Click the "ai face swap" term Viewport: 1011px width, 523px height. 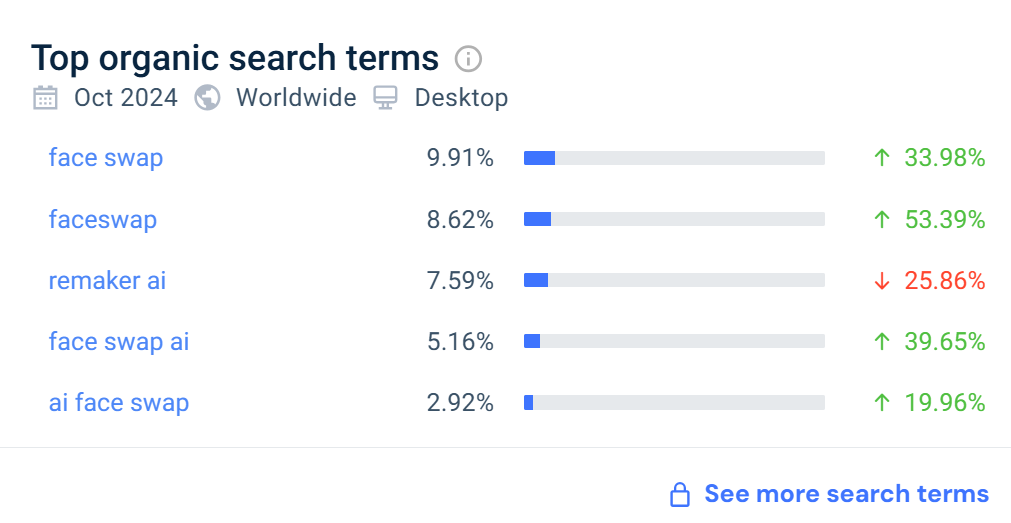[119, 403]
